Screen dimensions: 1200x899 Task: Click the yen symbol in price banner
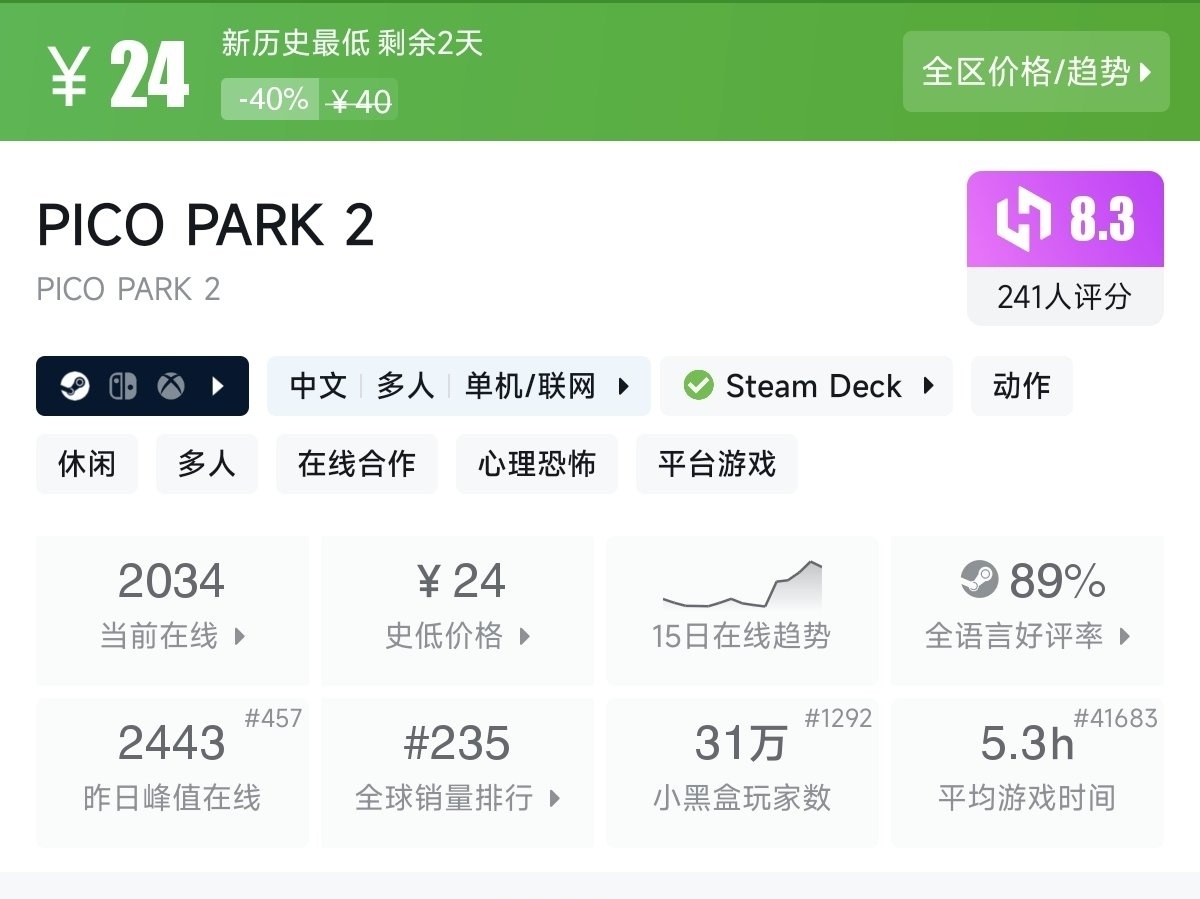click(x=70, y=75)
